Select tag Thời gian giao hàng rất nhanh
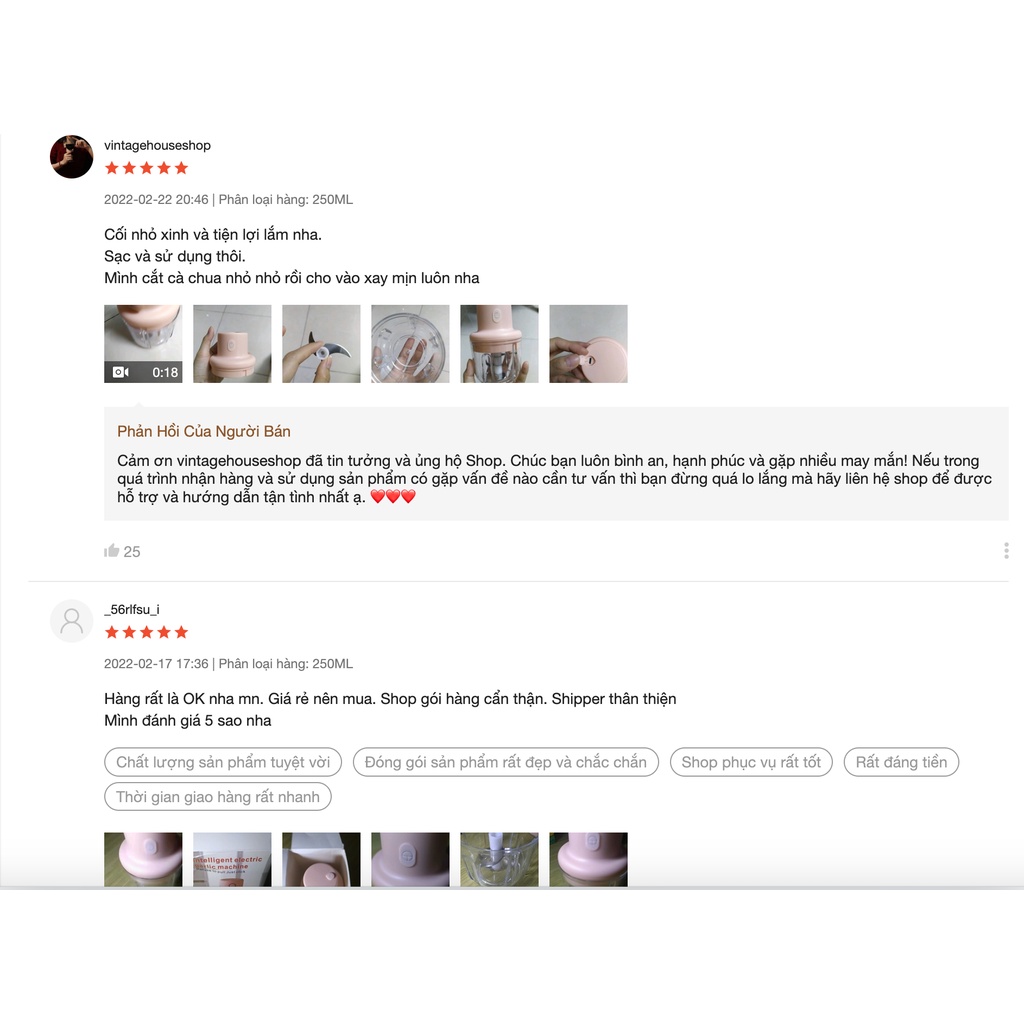The height and width of the screenshot is (1024, 1024). [x=217, y=797]
